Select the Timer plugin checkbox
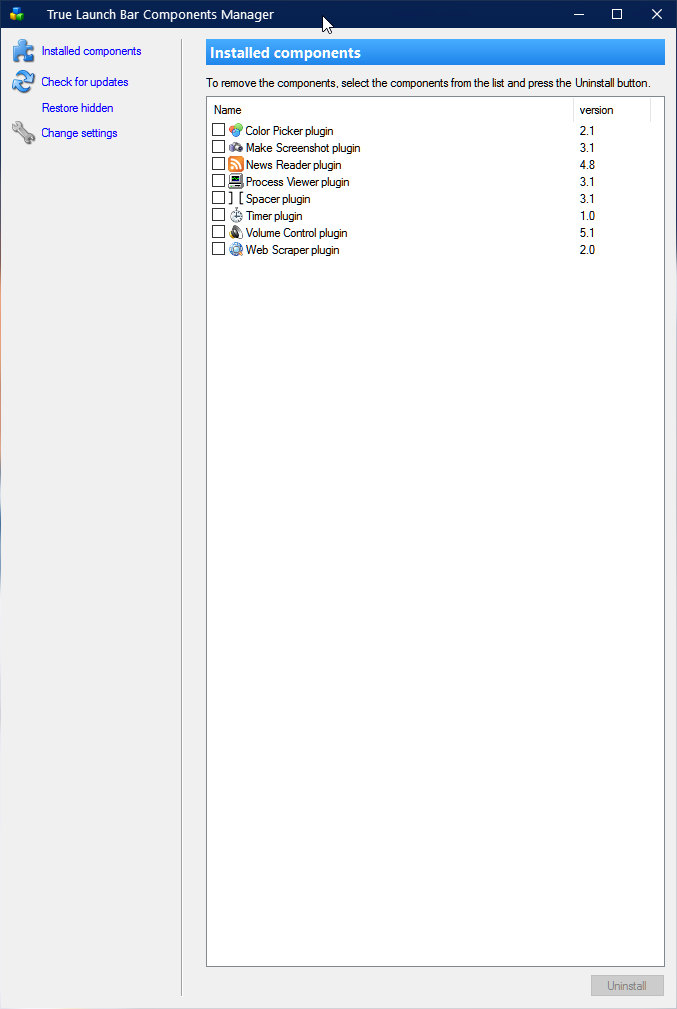The width and height of the screenshot is (677, 1009). tap(219, 216)
